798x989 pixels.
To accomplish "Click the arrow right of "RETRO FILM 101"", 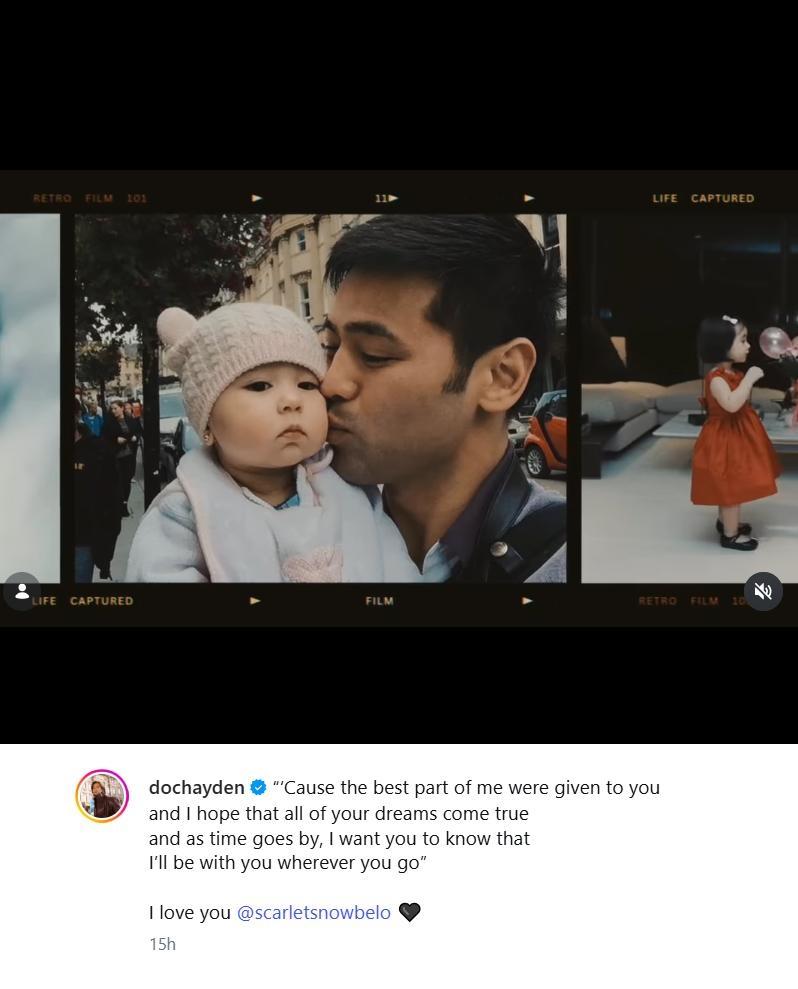I will click(x=257, y=198).
